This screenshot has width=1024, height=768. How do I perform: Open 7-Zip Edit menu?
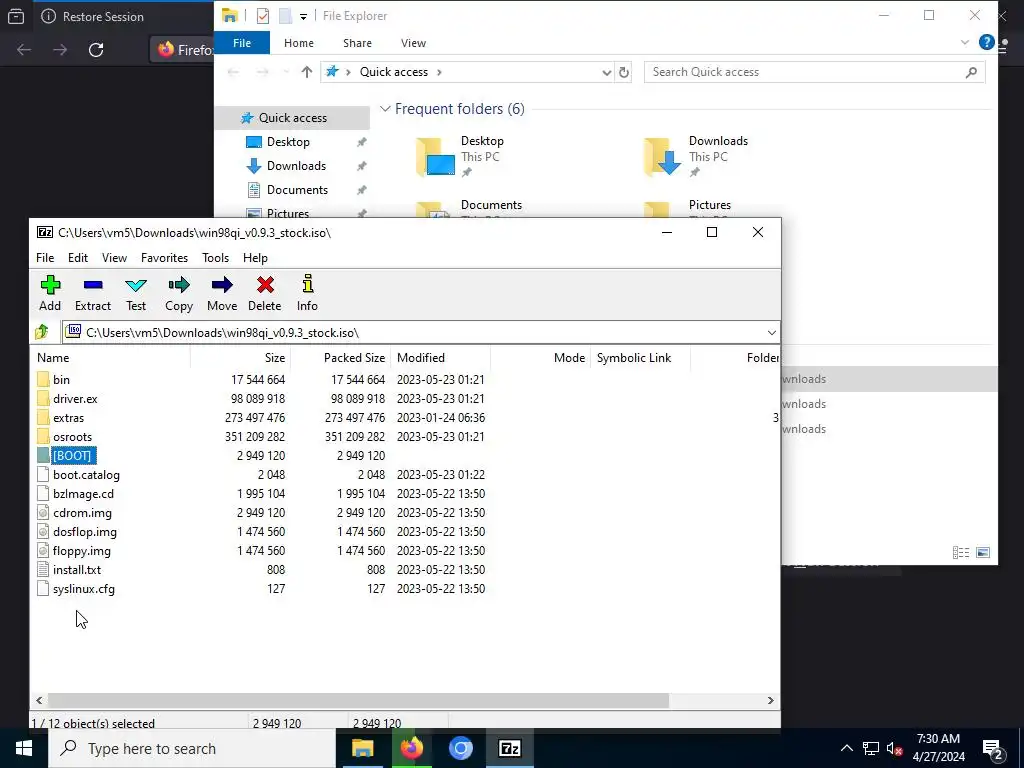point(78,258)
